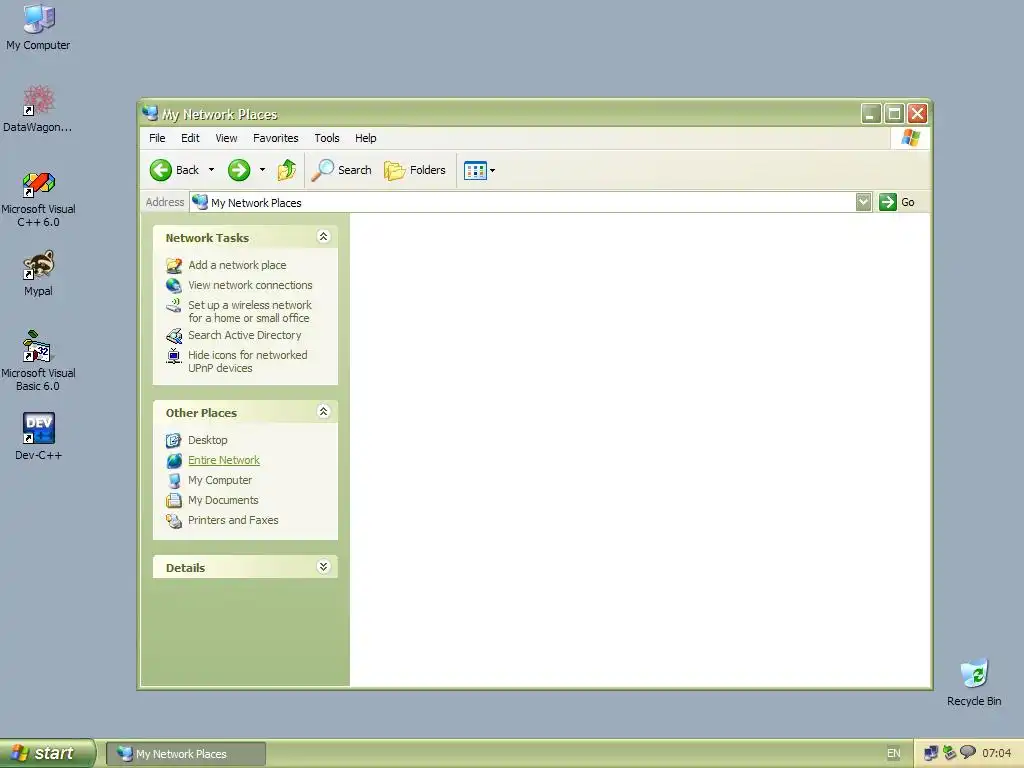Click the UPnP devices monitor icon
Screen dimensions: 1024x768
(174, 356)
